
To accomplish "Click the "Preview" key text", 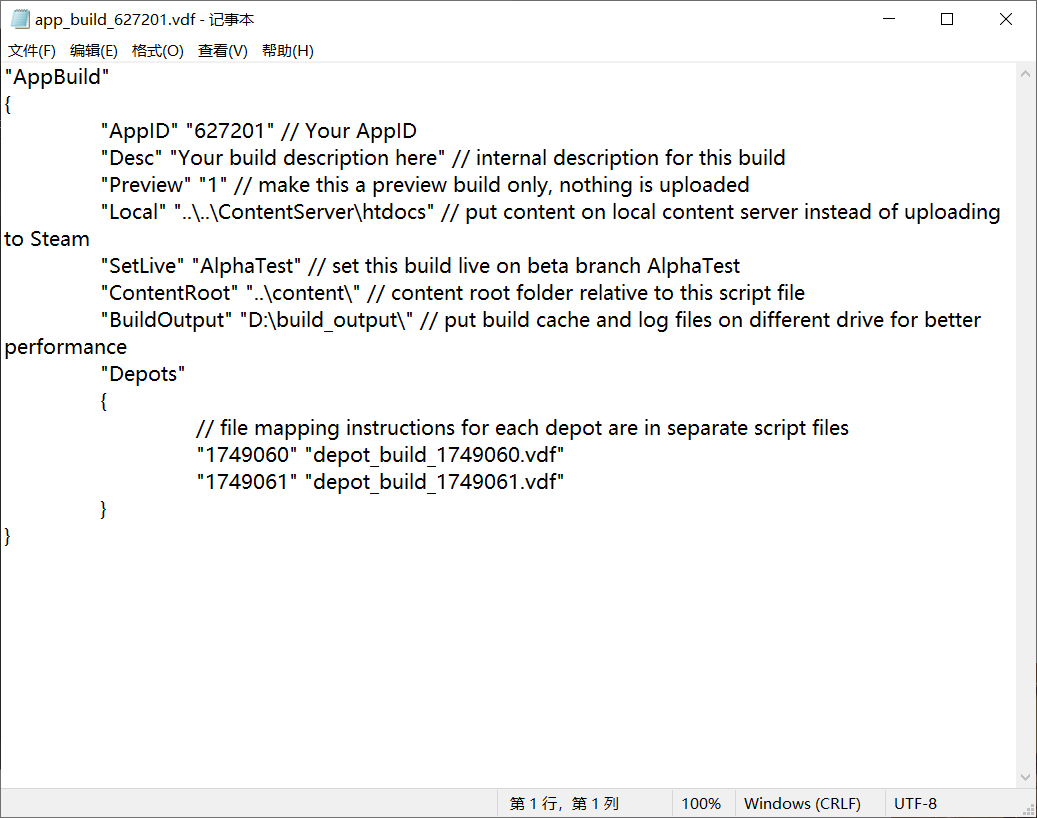I will 145,185.
